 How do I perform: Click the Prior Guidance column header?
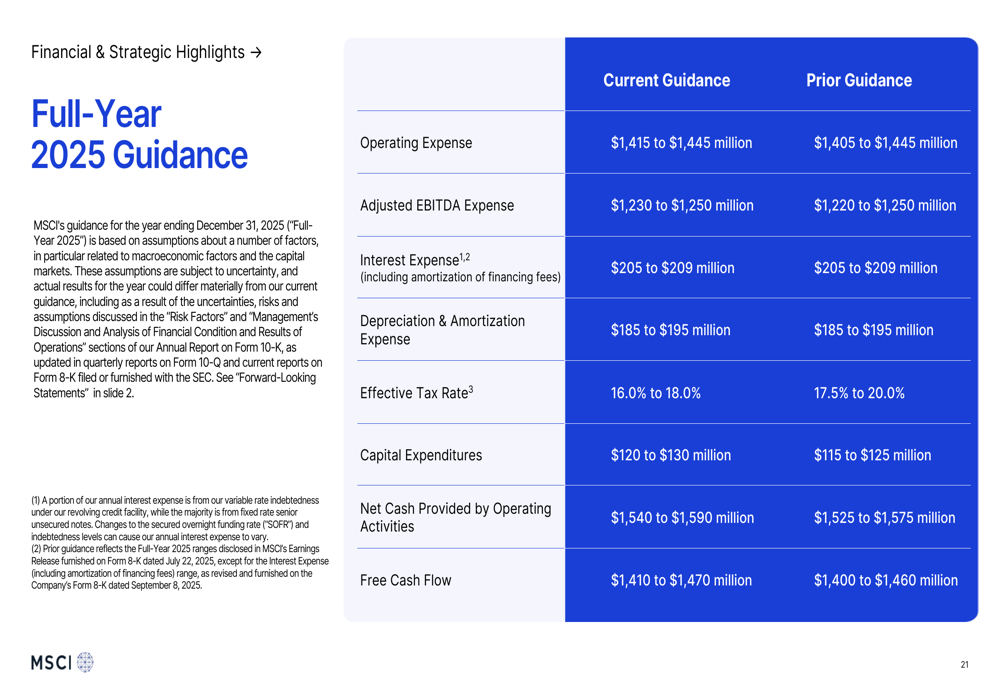pyautogui.click(x=859, y=80)
